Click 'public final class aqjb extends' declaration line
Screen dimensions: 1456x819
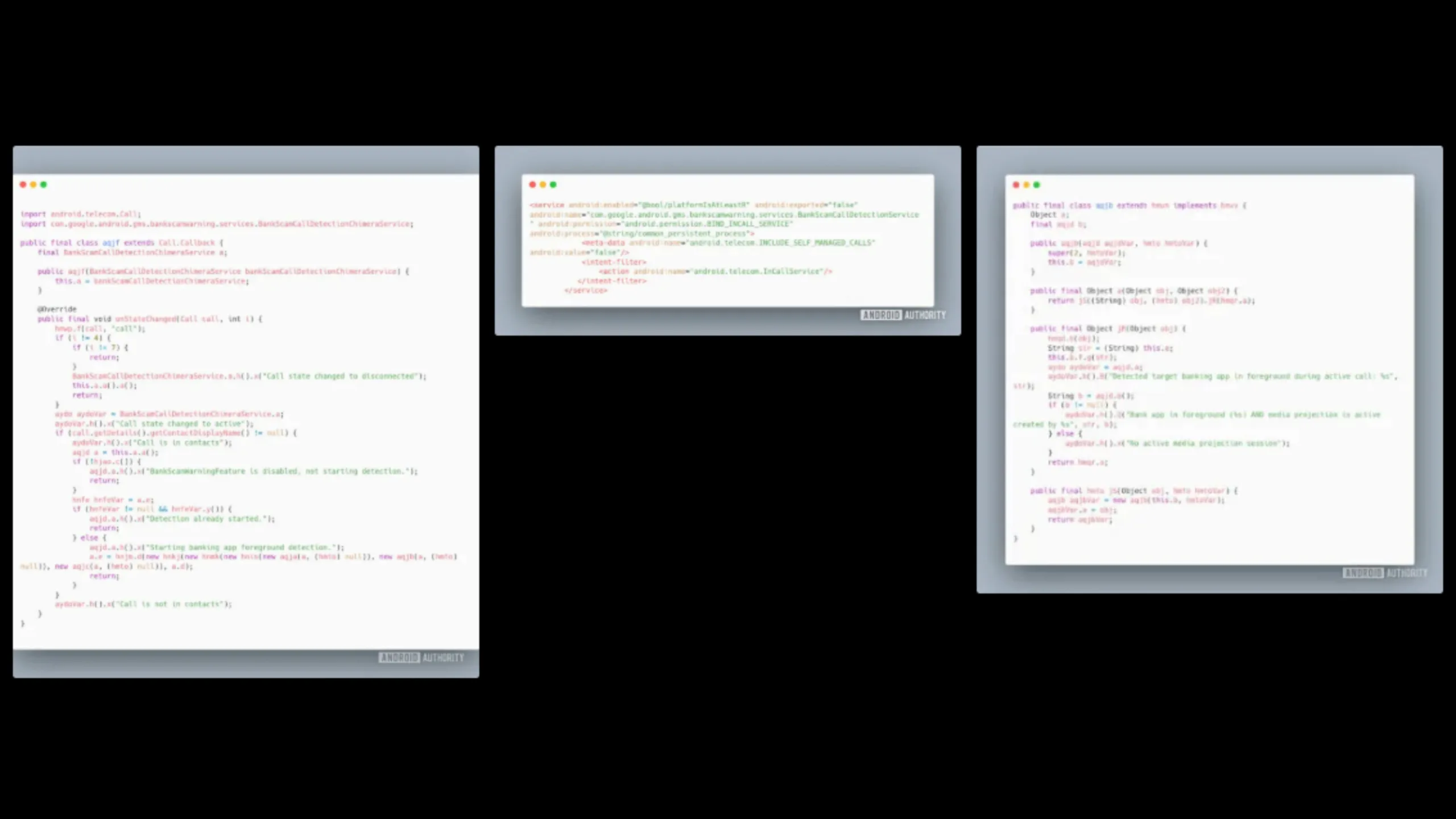pos(1130,205)
